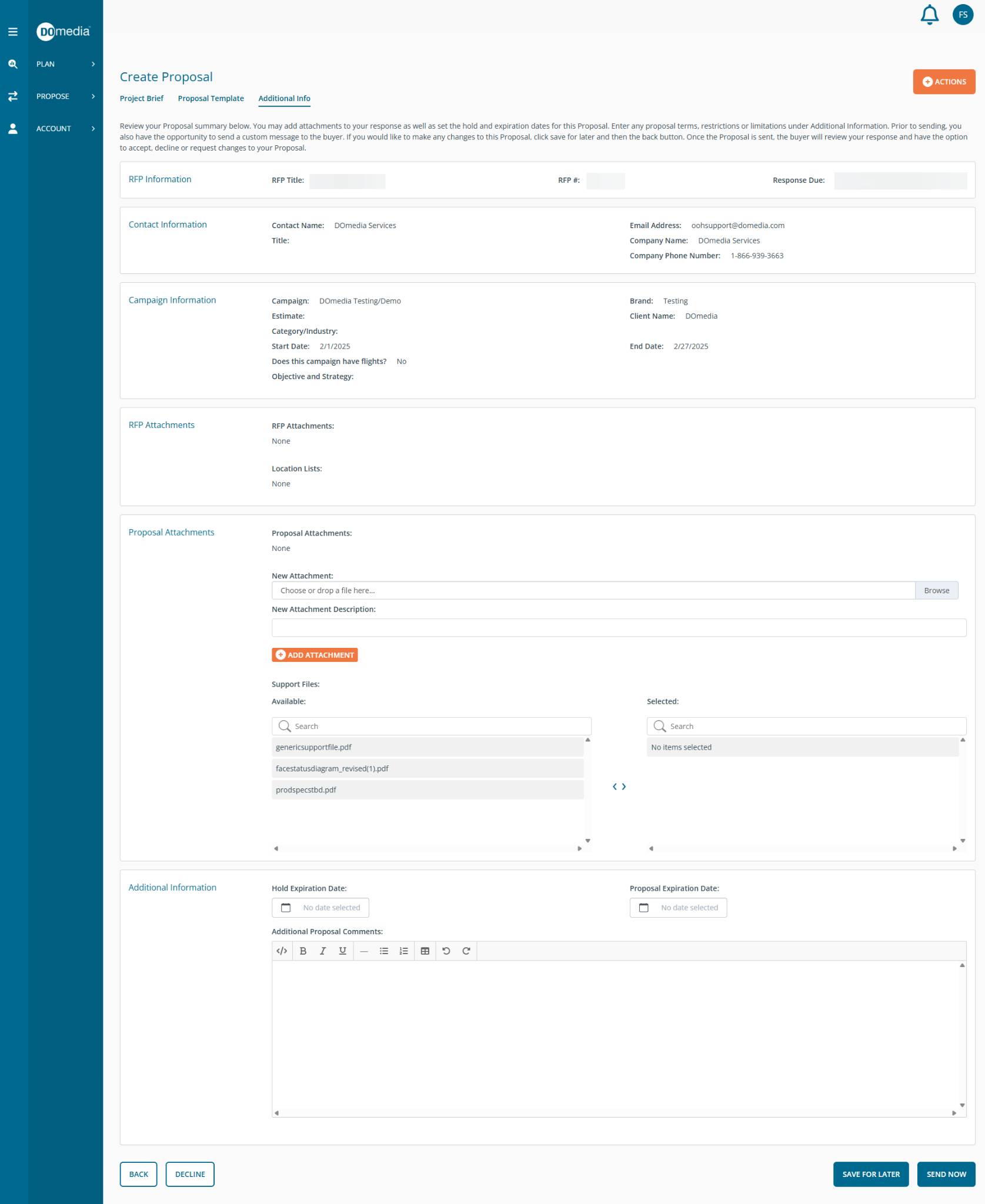Image resolution: width=985 pixels, height=1204 pixels.
Task: Toggle the hamburger sidebar menu
Action: 13,32
